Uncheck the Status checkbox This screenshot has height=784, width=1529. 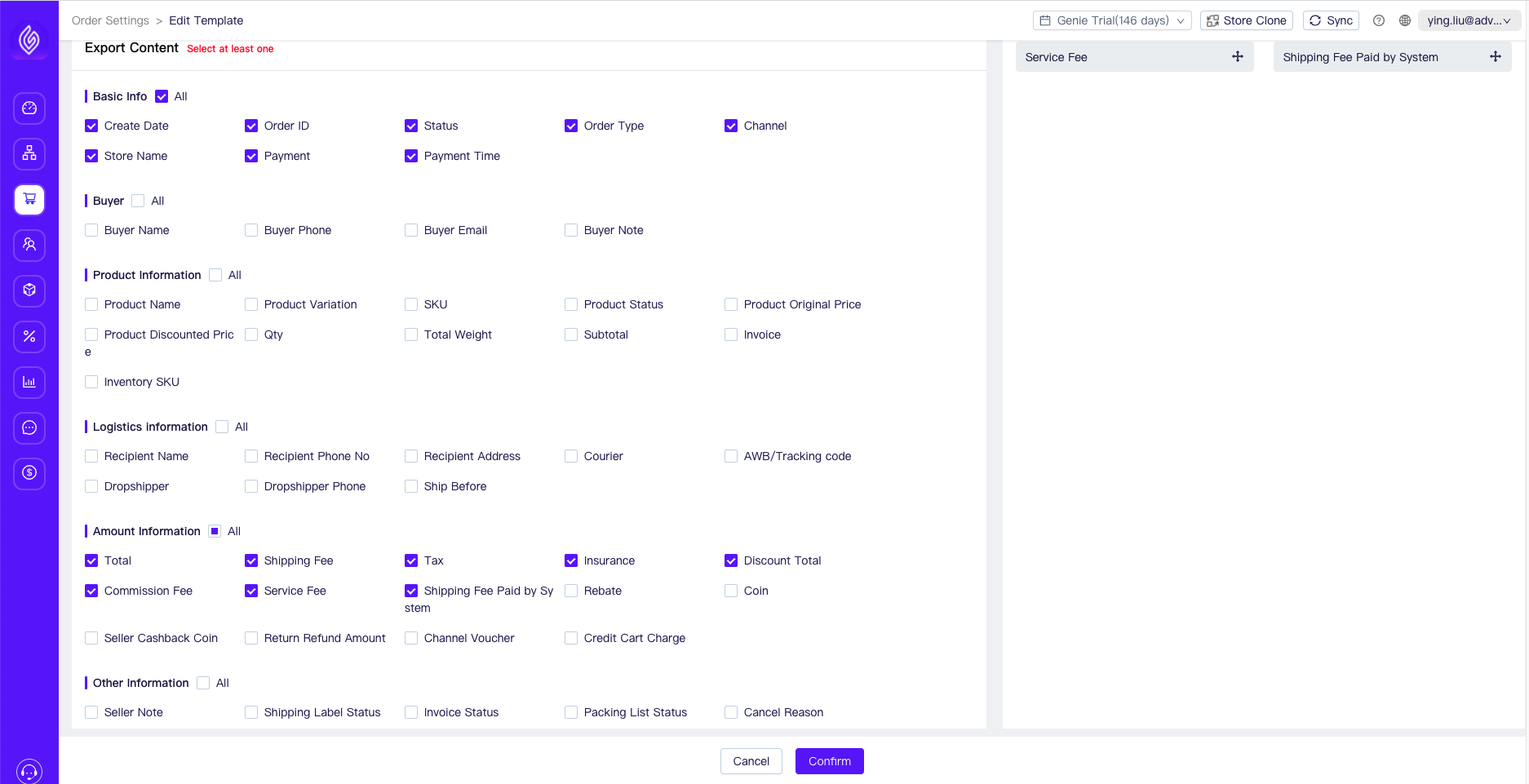coord(411,126)
